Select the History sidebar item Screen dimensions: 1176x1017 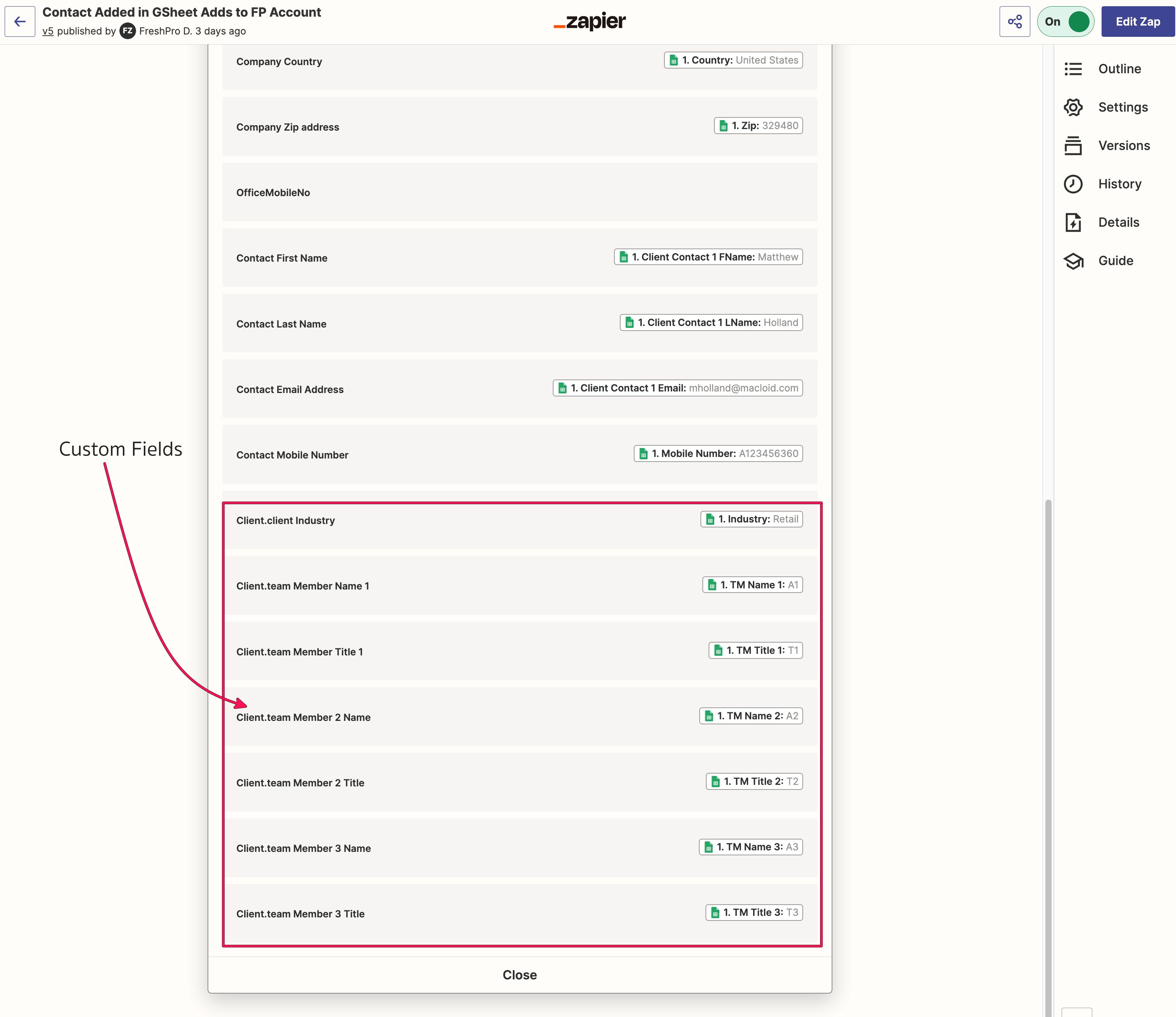pyautogui.click(x=1119, y=184)
